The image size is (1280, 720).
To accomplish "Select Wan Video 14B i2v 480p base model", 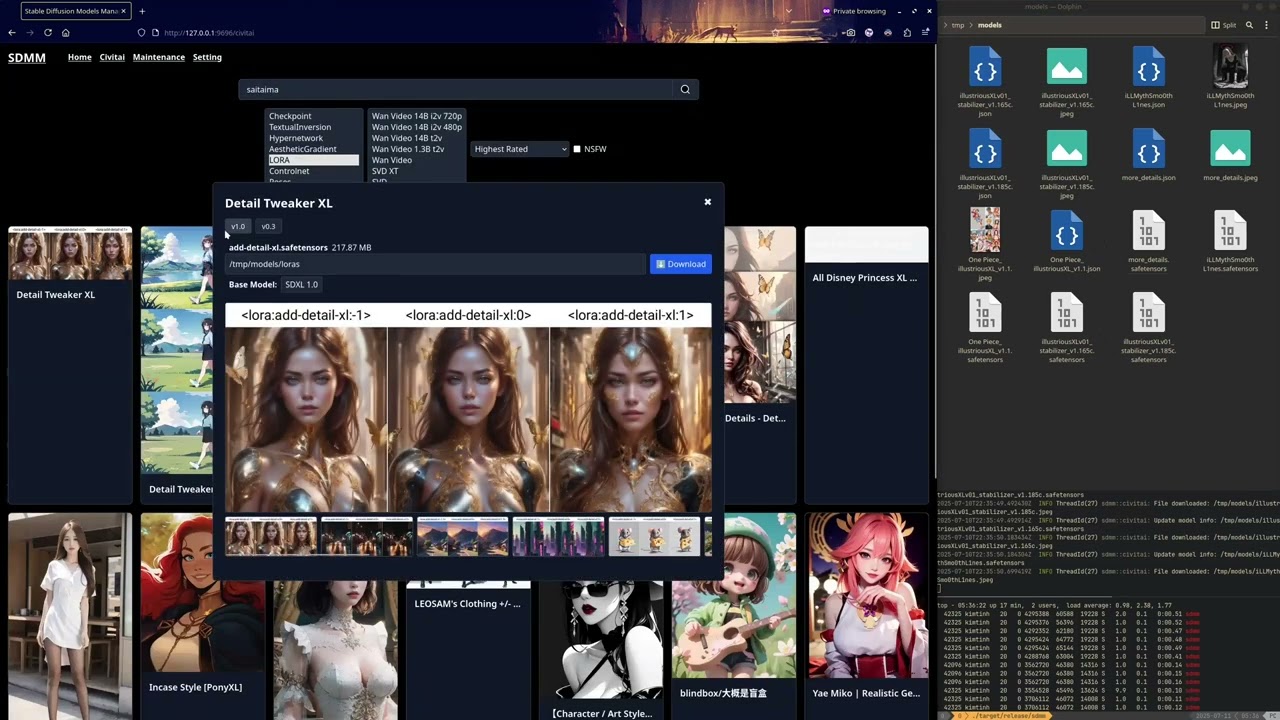I will 416,127.
